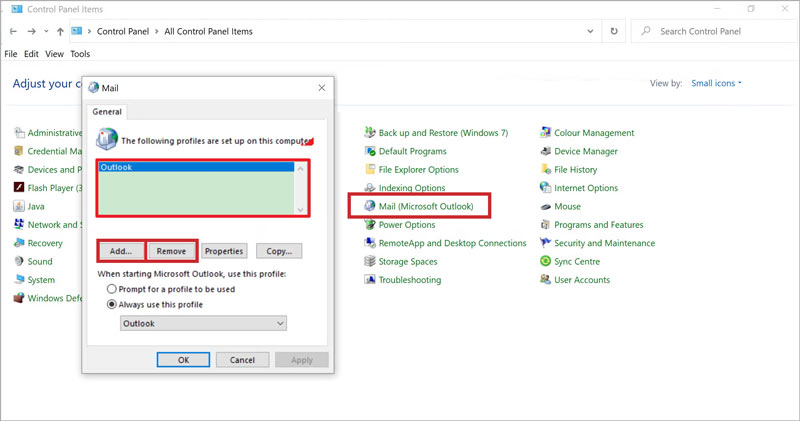Screen dimensions: 800x421
Task: Click the File Explorer Options icon
Action: click(x=370, y=169)
